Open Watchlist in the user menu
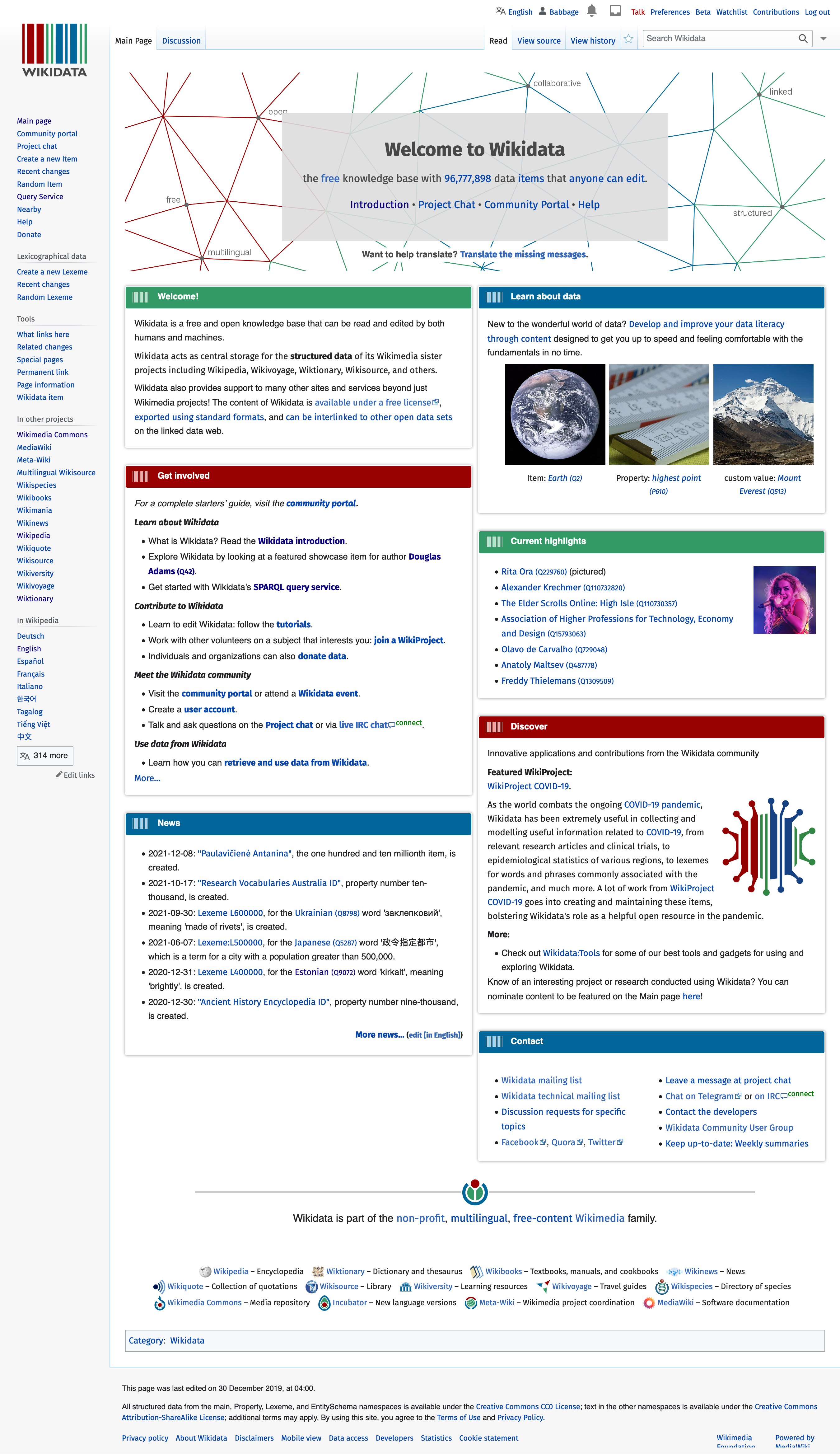The width and height of the screenshot is (840, 1454). pos(731,12)
